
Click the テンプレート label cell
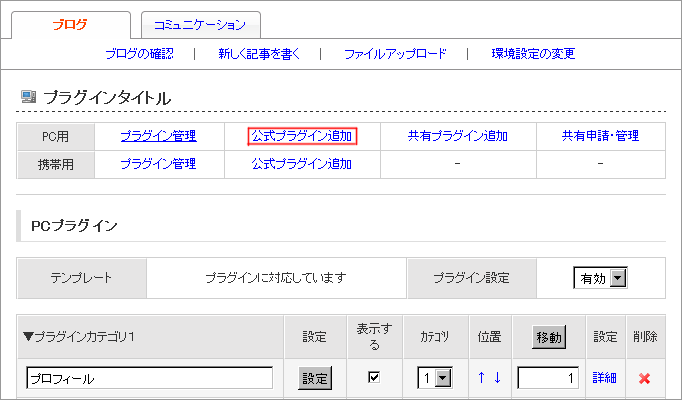81,278
